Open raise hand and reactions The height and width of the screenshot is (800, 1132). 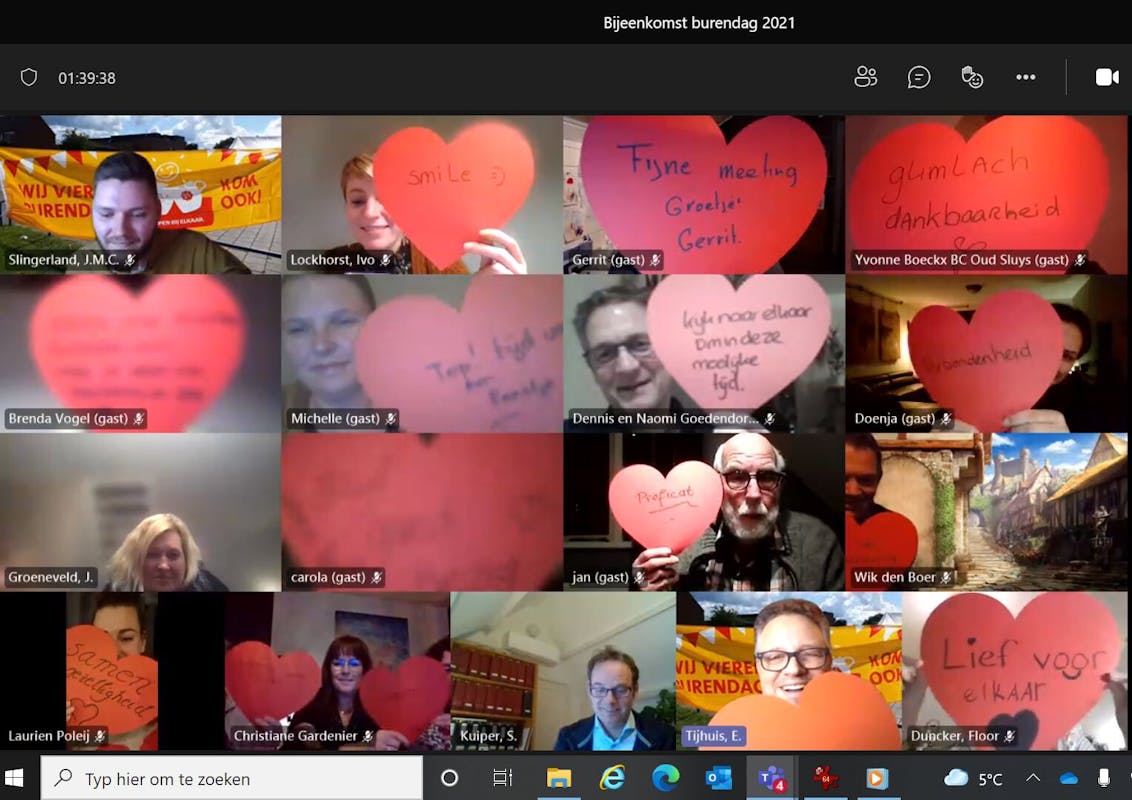click(972, 77)
